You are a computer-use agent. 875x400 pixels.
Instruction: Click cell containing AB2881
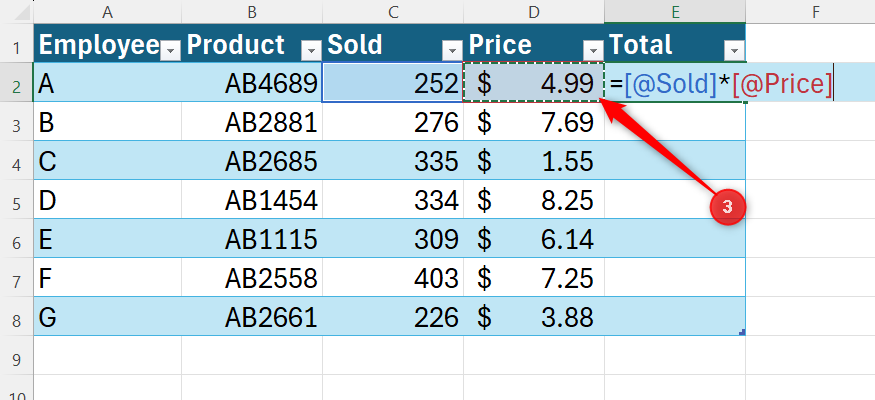252,121
